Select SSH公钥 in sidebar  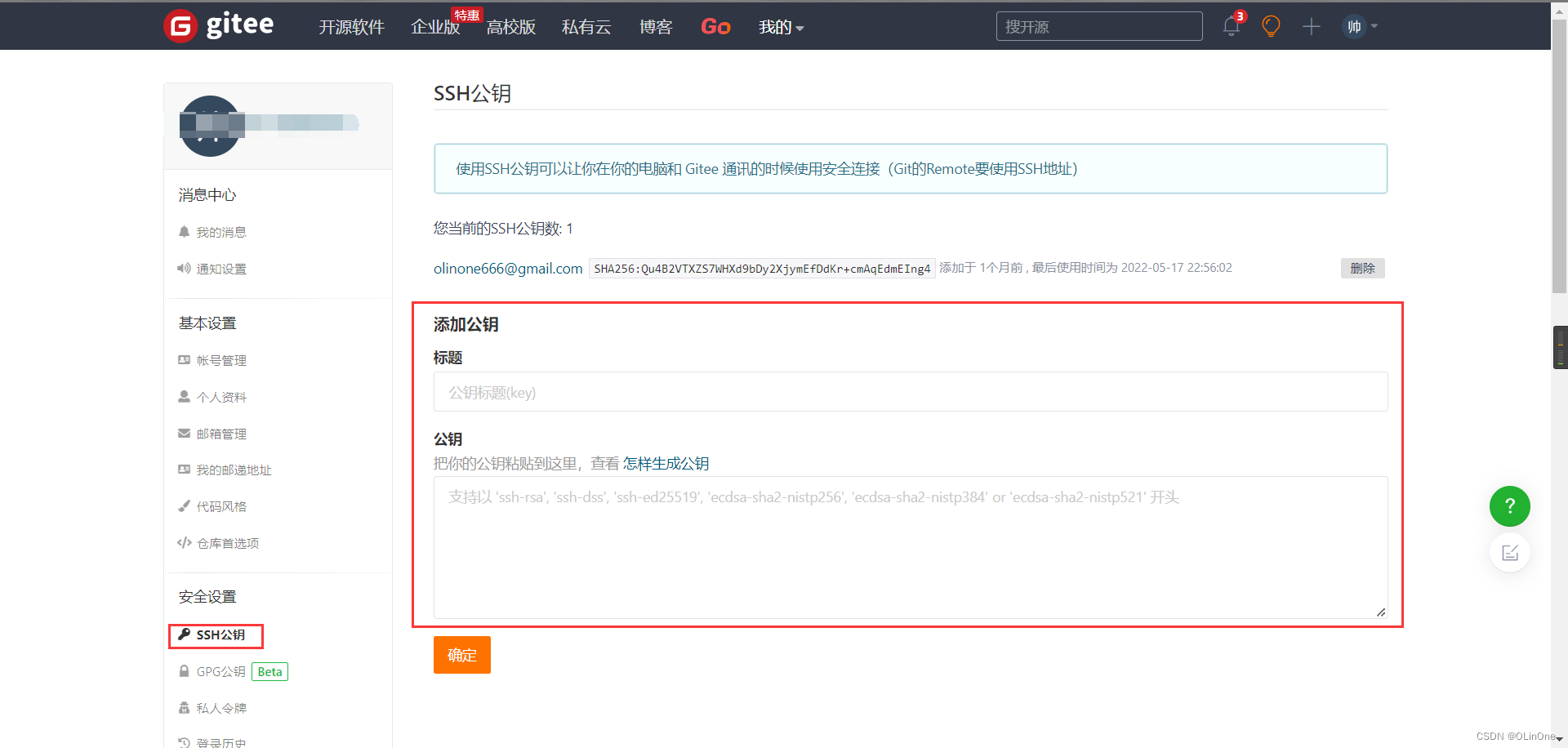click(220, 634)
